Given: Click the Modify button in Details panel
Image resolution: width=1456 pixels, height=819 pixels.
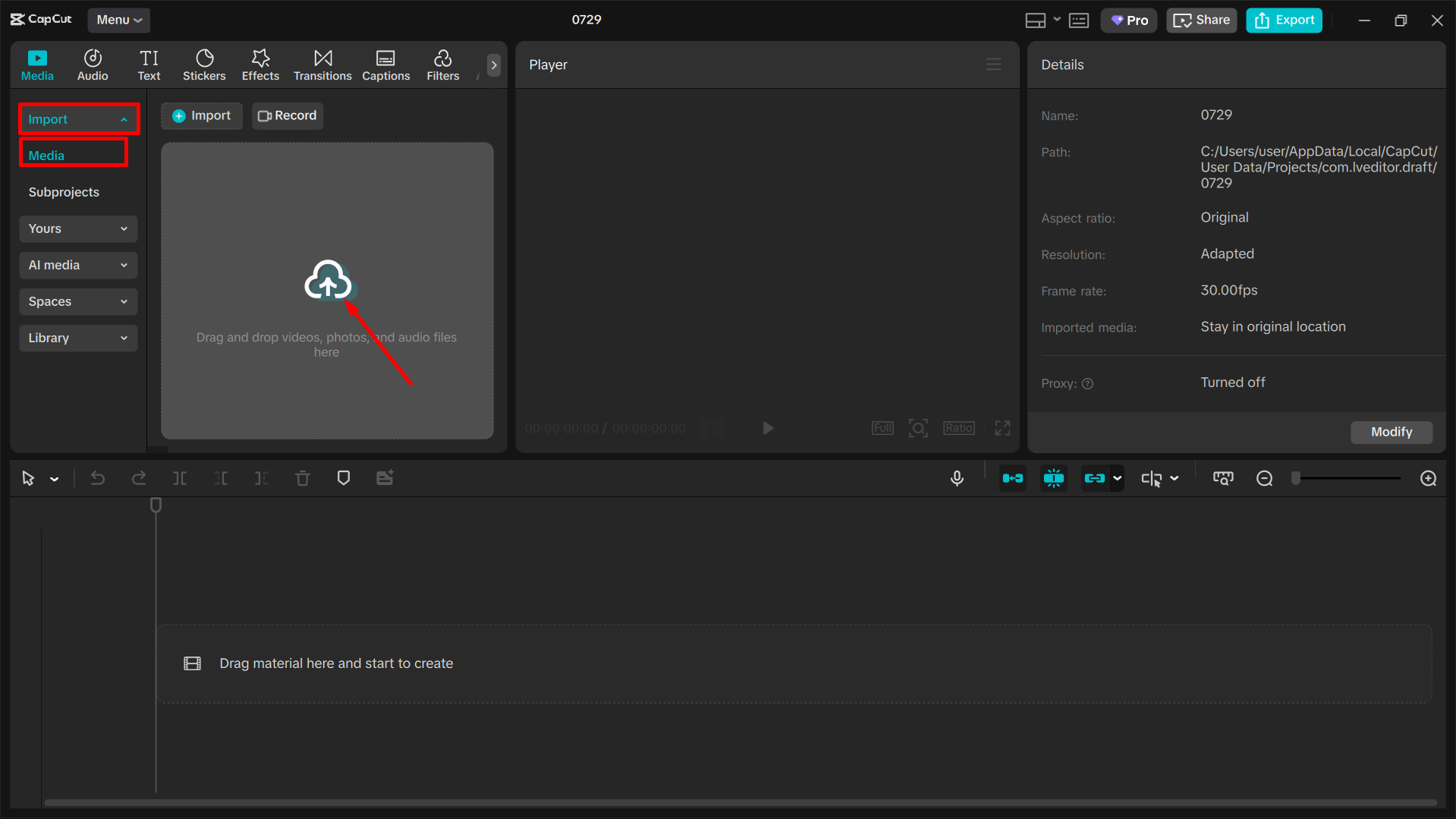Looking at the screenshot, I should tap(1391, 431).
